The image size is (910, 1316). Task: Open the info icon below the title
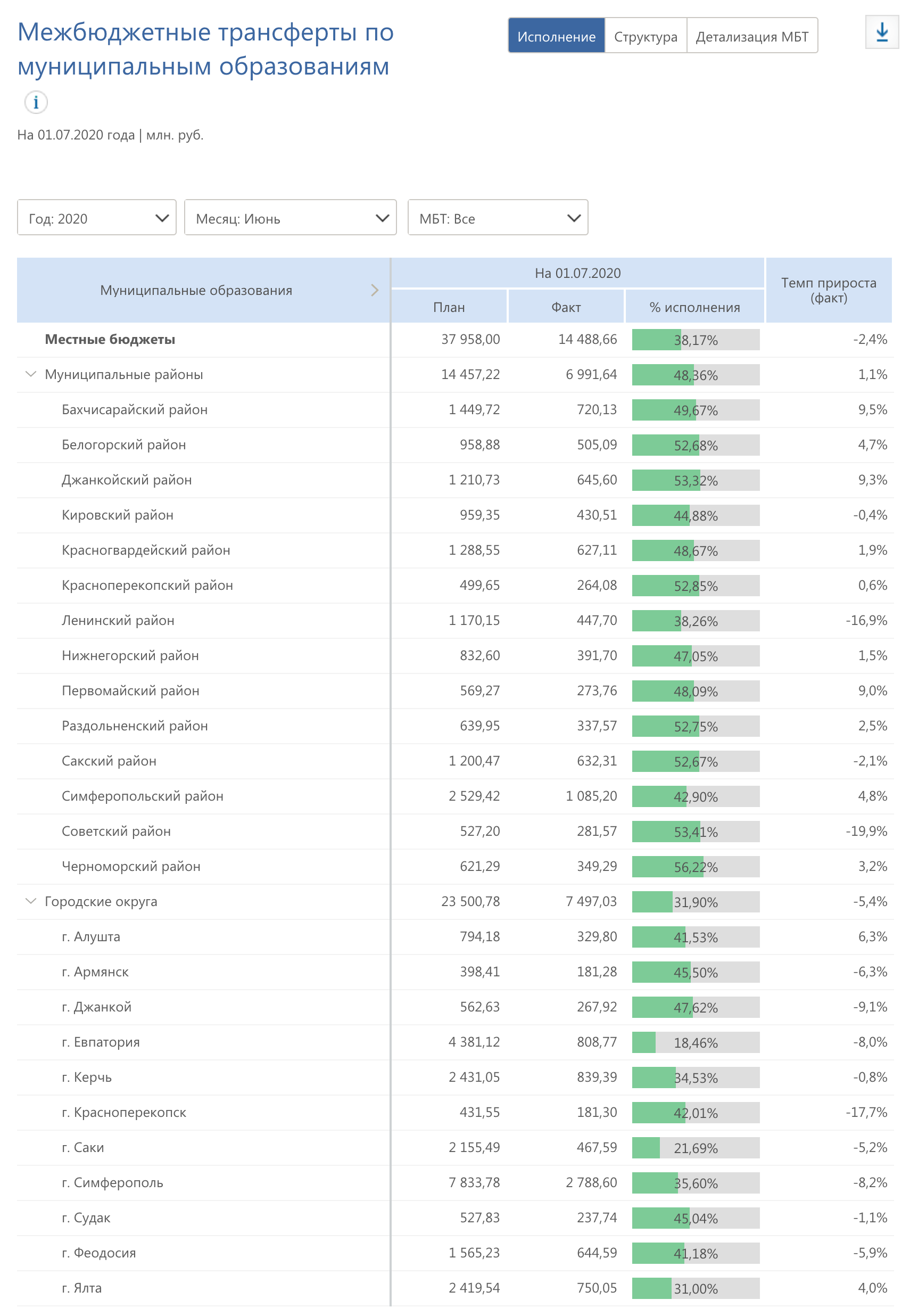[x=36, y=103]
